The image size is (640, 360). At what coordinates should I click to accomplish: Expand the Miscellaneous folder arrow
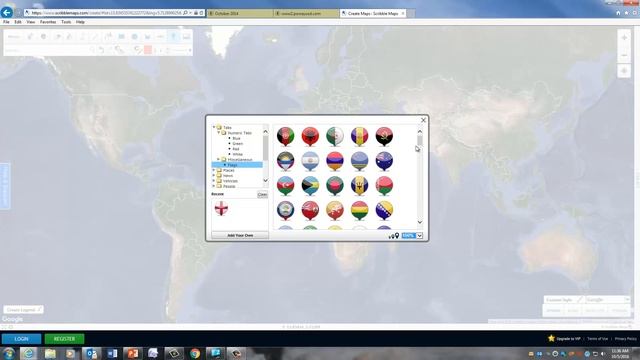[219, 159]
